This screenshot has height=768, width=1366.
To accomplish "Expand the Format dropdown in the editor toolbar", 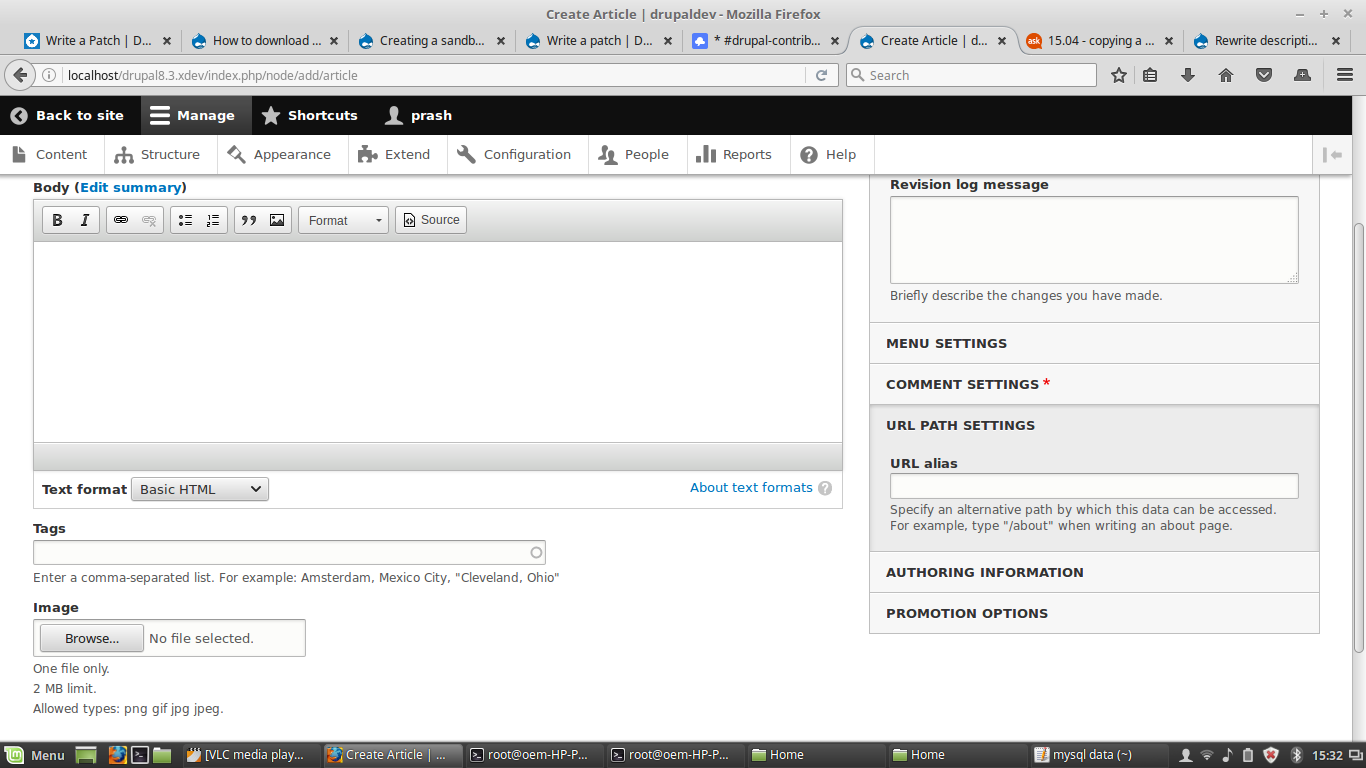I will click(342, 219).
